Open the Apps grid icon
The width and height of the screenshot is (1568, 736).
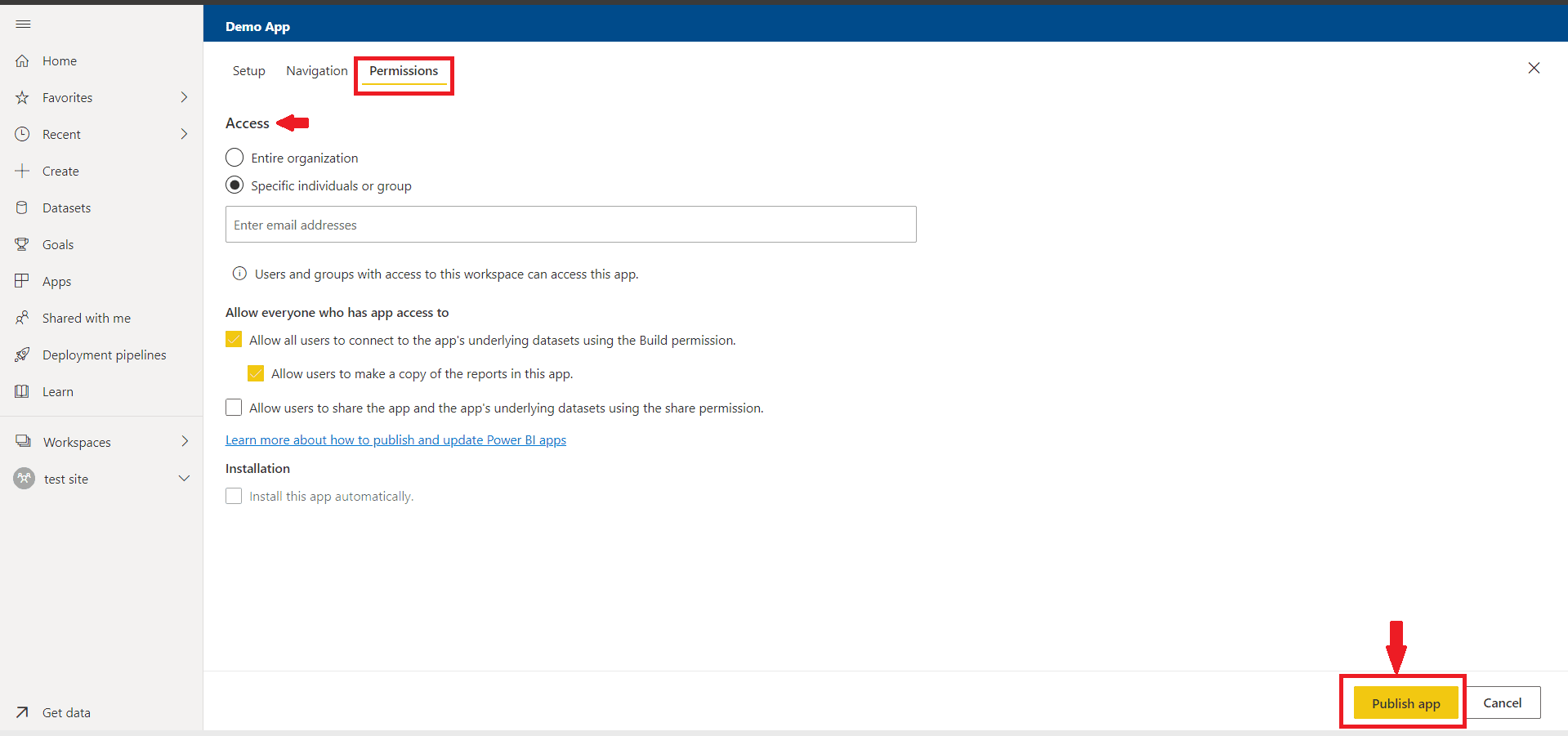pos(23,281)
